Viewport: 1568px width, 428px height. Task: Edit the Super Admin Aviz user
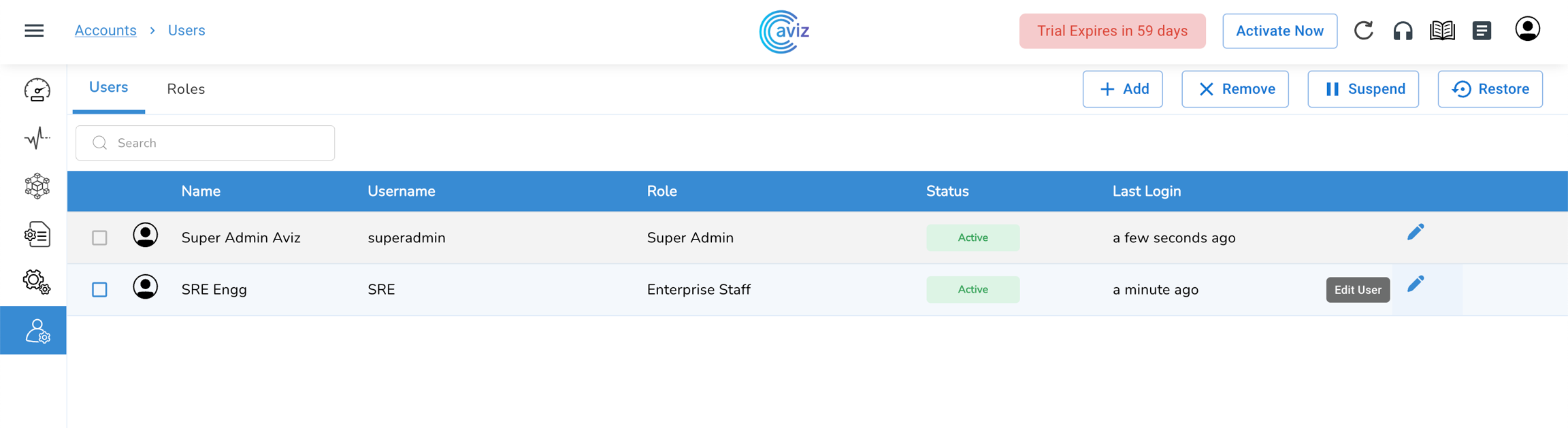click(x=1416, y=232)
